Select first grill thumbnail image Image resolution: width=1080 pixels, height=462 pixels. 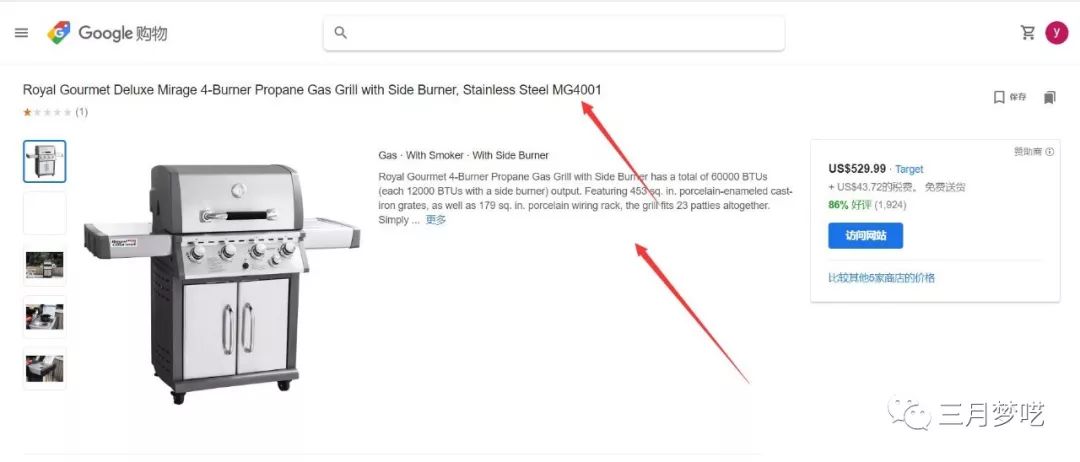pyautogui.click(x=45, y=162)
